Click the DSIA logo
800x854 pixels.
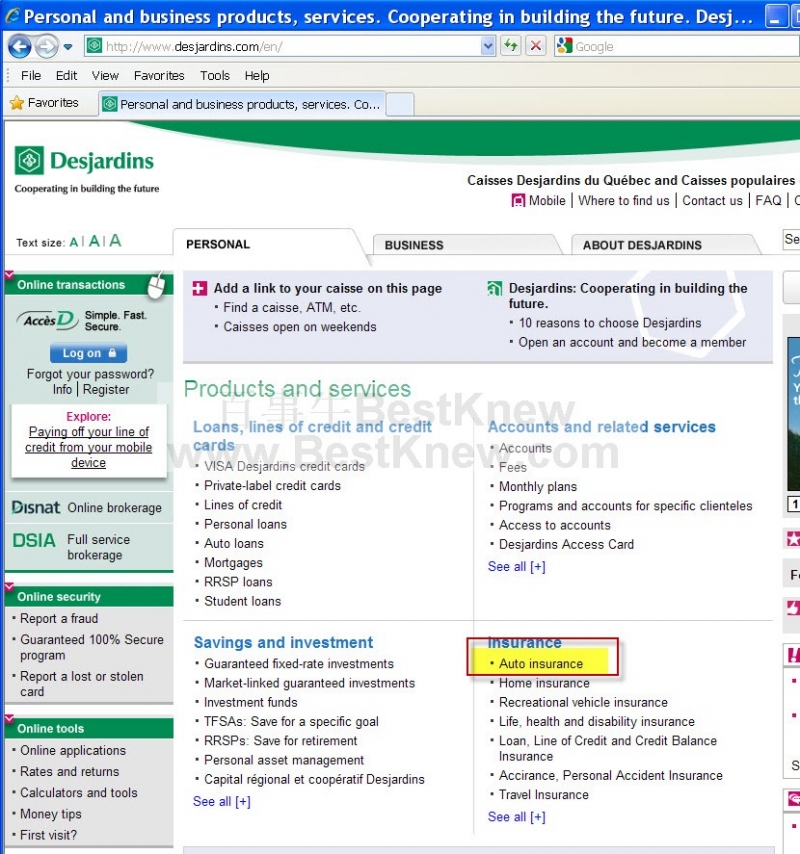tap(34, 540)
